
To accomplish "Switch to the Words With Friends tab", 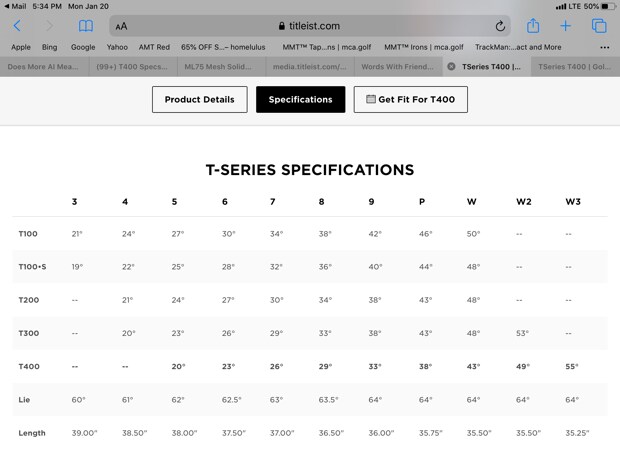I will [398, 67].
